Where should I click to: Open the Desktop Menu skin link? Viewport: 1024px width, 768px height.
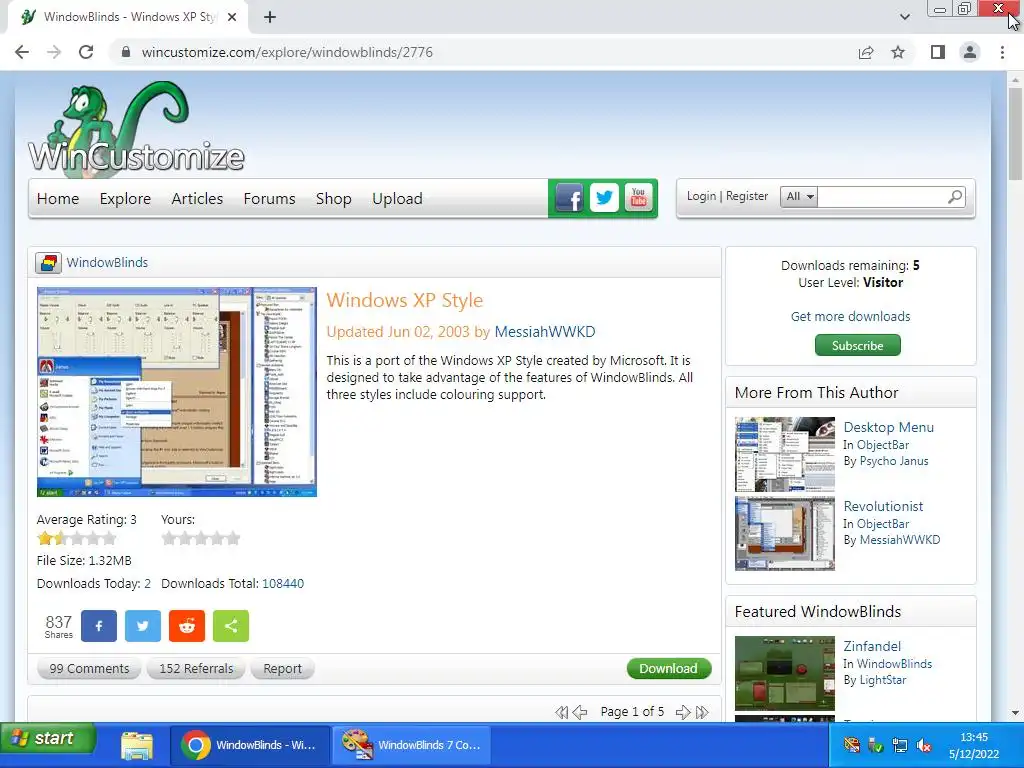[888, 427]
